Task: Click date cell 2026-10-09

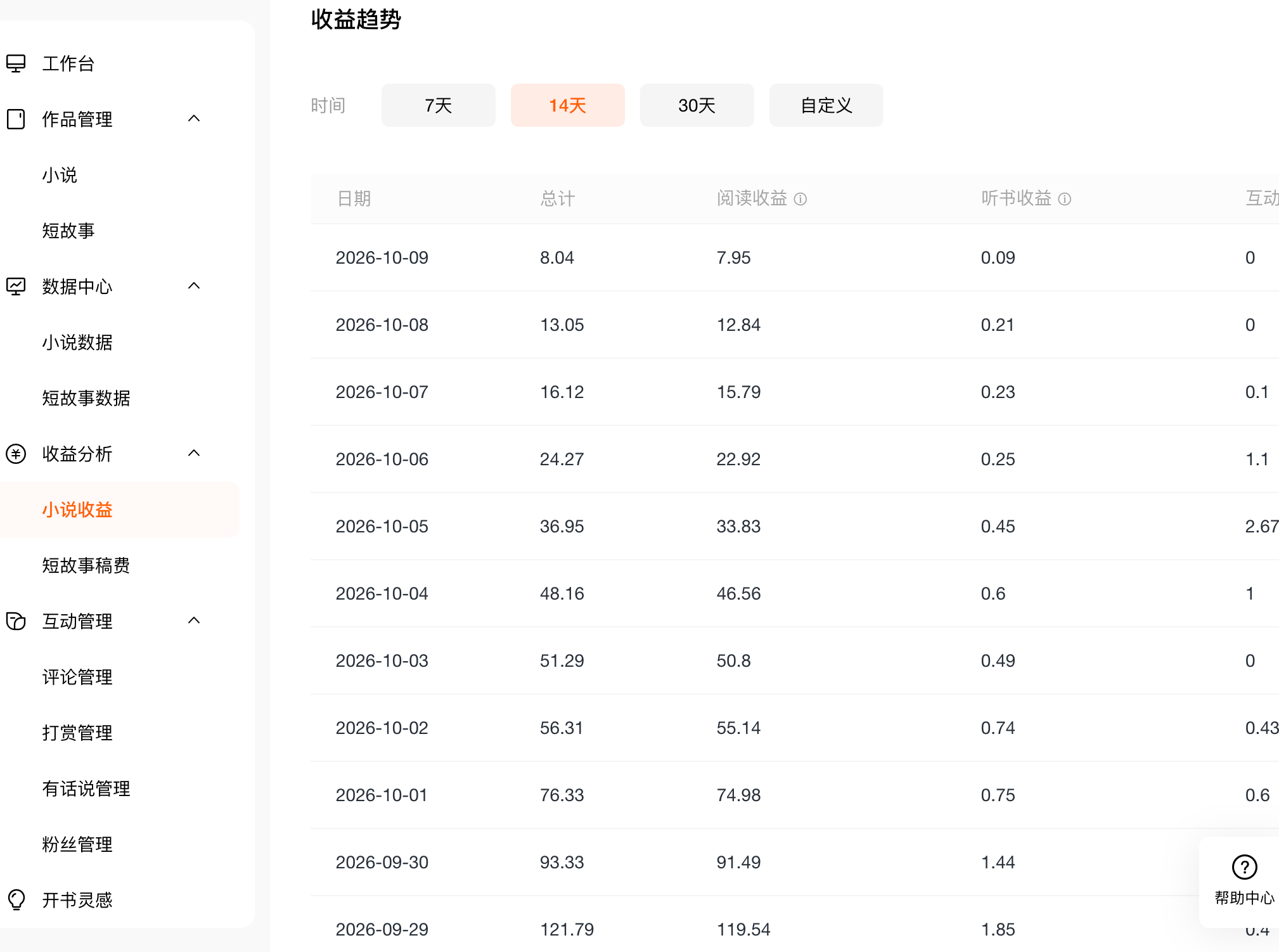Action: click(382, 258)
